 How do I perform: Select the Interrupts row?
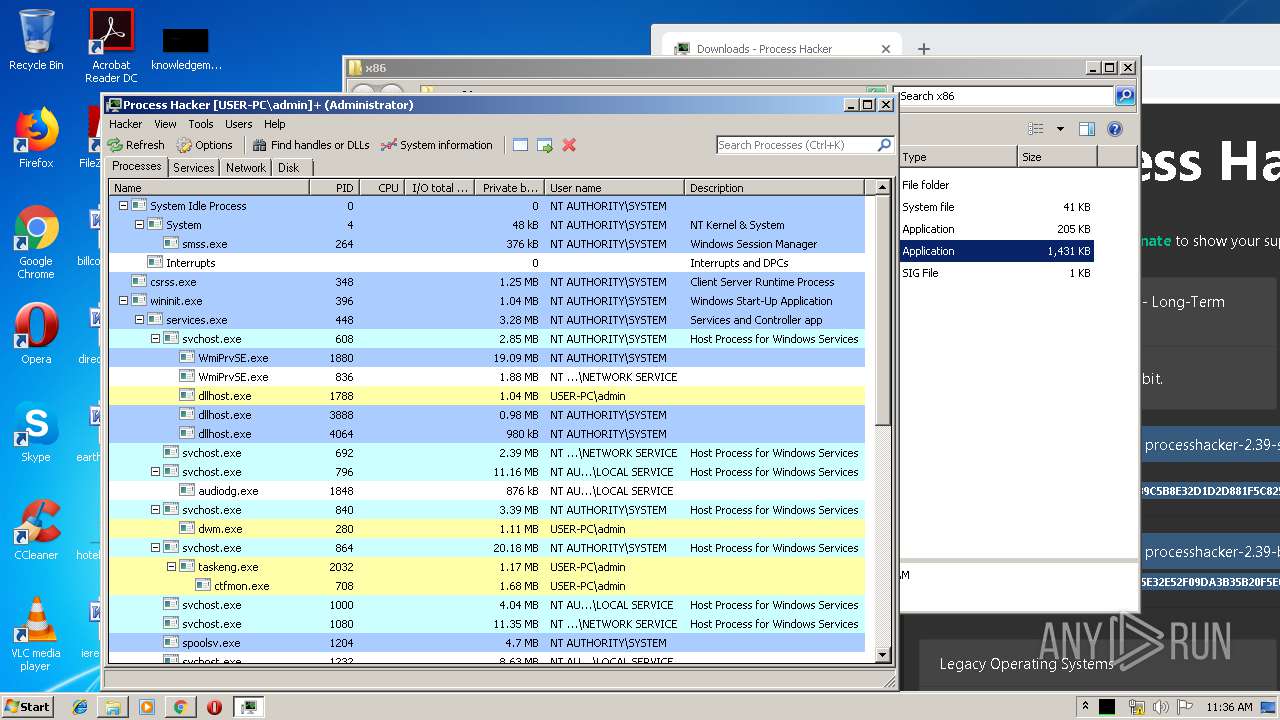click(x=487, y=263)
